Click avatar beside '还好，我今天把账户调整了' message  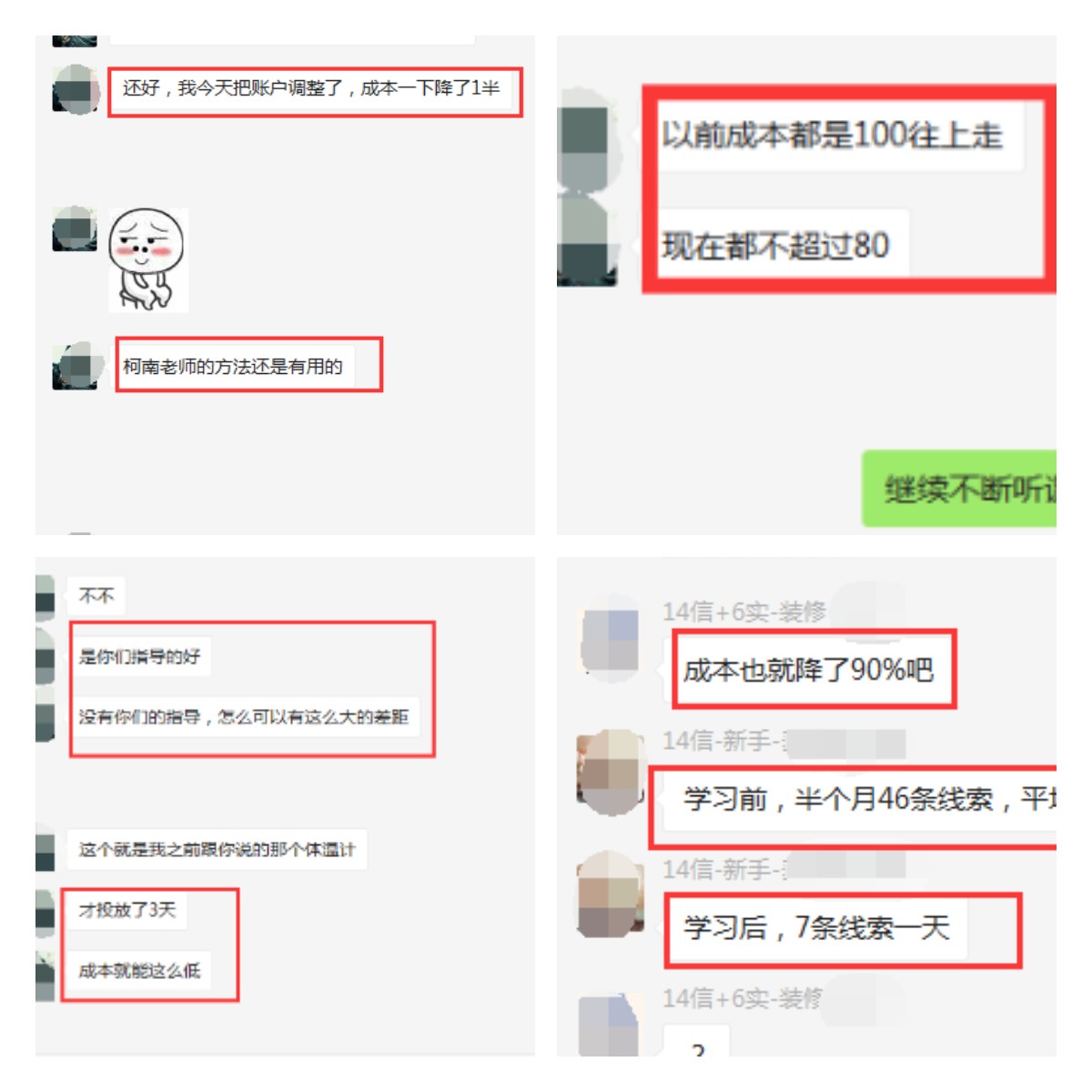click(x=76, y=89)
